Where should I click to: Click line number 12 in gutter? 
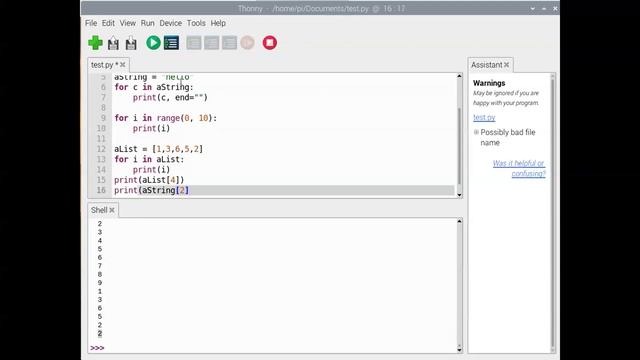[x=101, y=149]
